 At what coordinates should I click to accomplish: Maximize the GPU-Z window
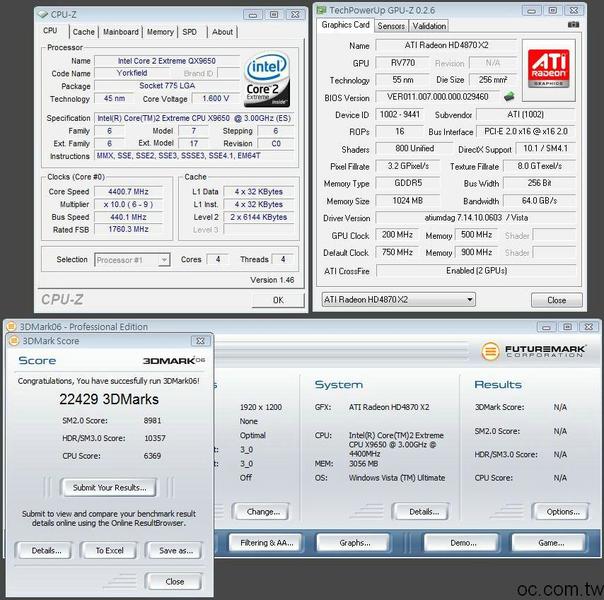(552, 10)
